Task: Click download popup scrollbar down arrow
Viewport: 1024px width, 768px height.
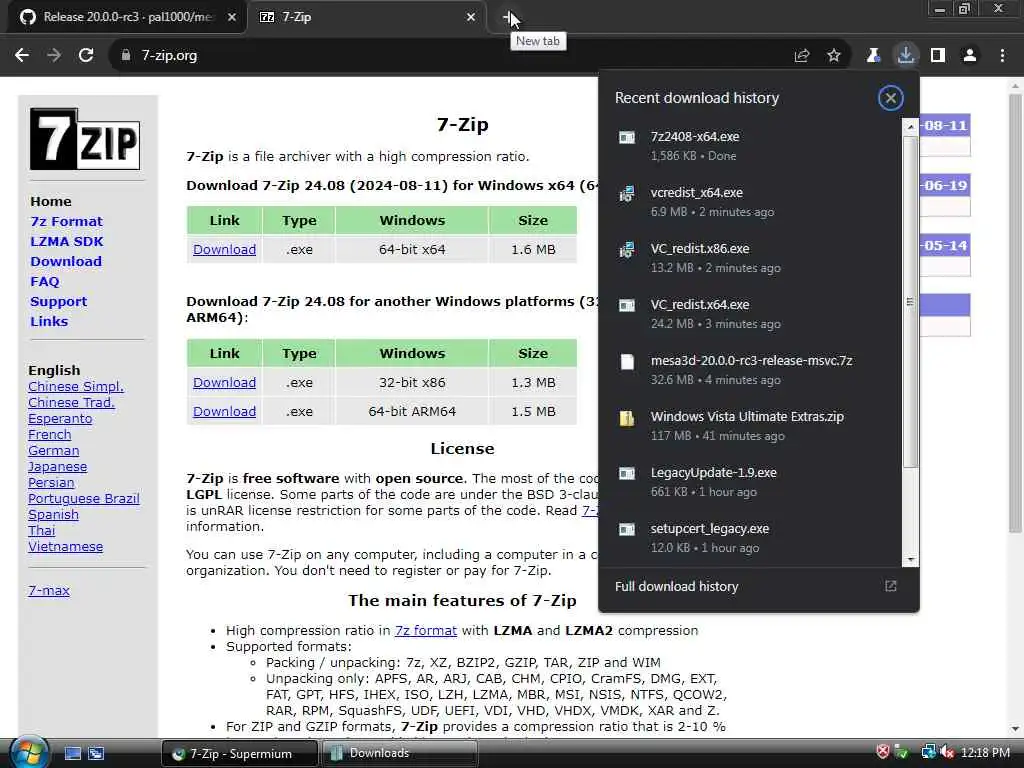Action: click(910, 560)
